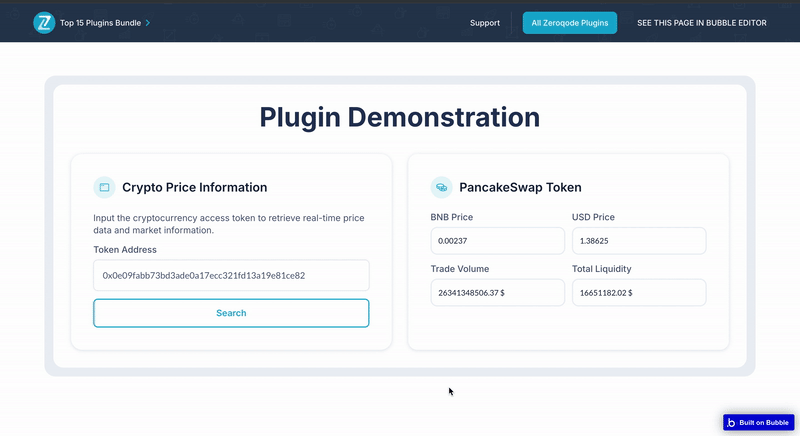The image size is (800, 436).
Task: Open the Support link
Action: [485, 23]
